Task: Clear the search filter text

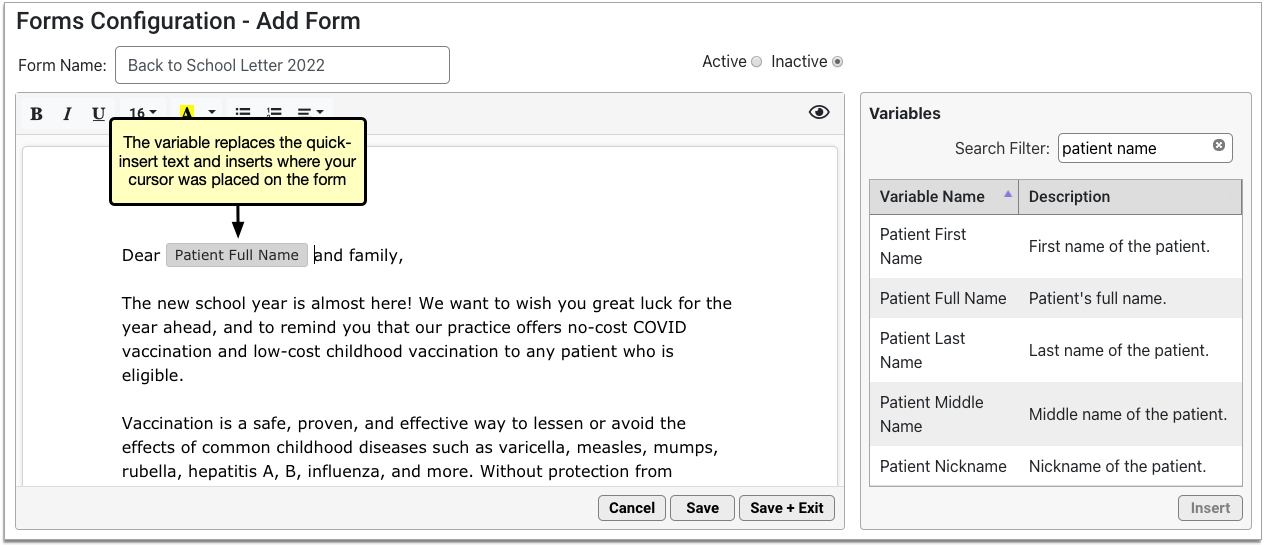Action: pyautogui.click(x=1219, y=146)
